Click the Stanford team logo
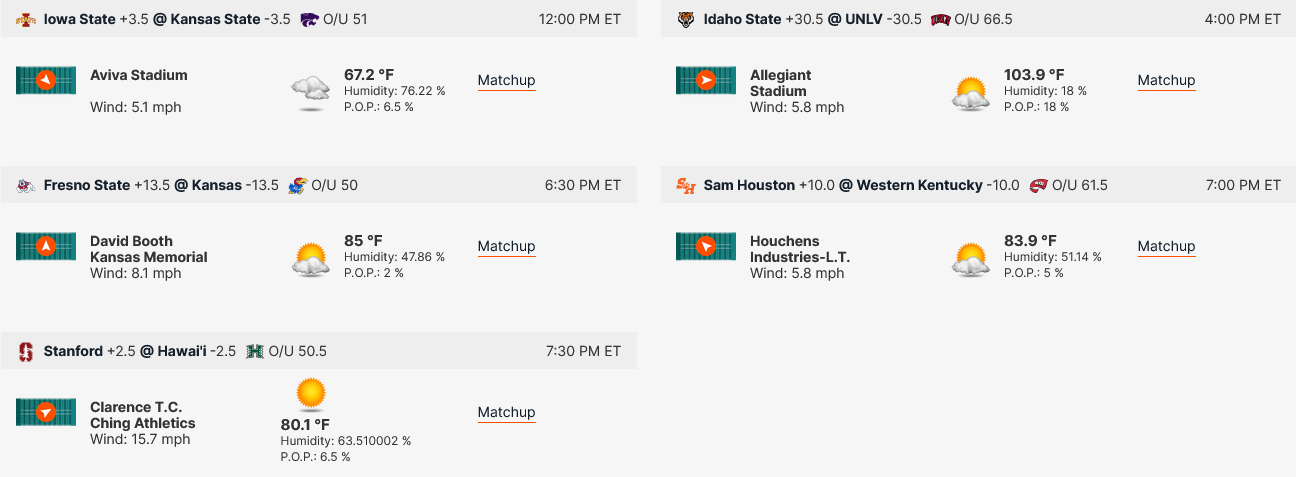 (26, 351)
